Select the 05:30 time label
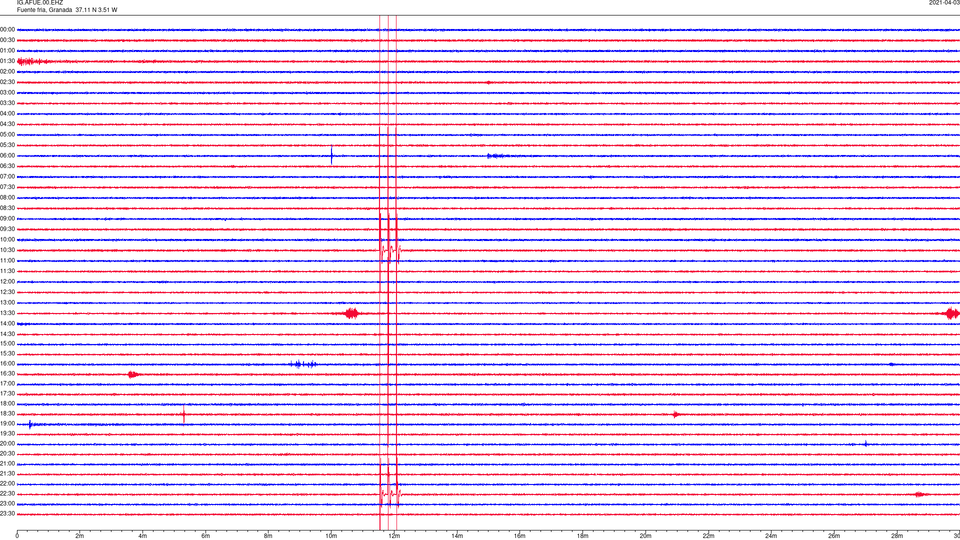This screenshot has height=540, width=960. (7, 145)
